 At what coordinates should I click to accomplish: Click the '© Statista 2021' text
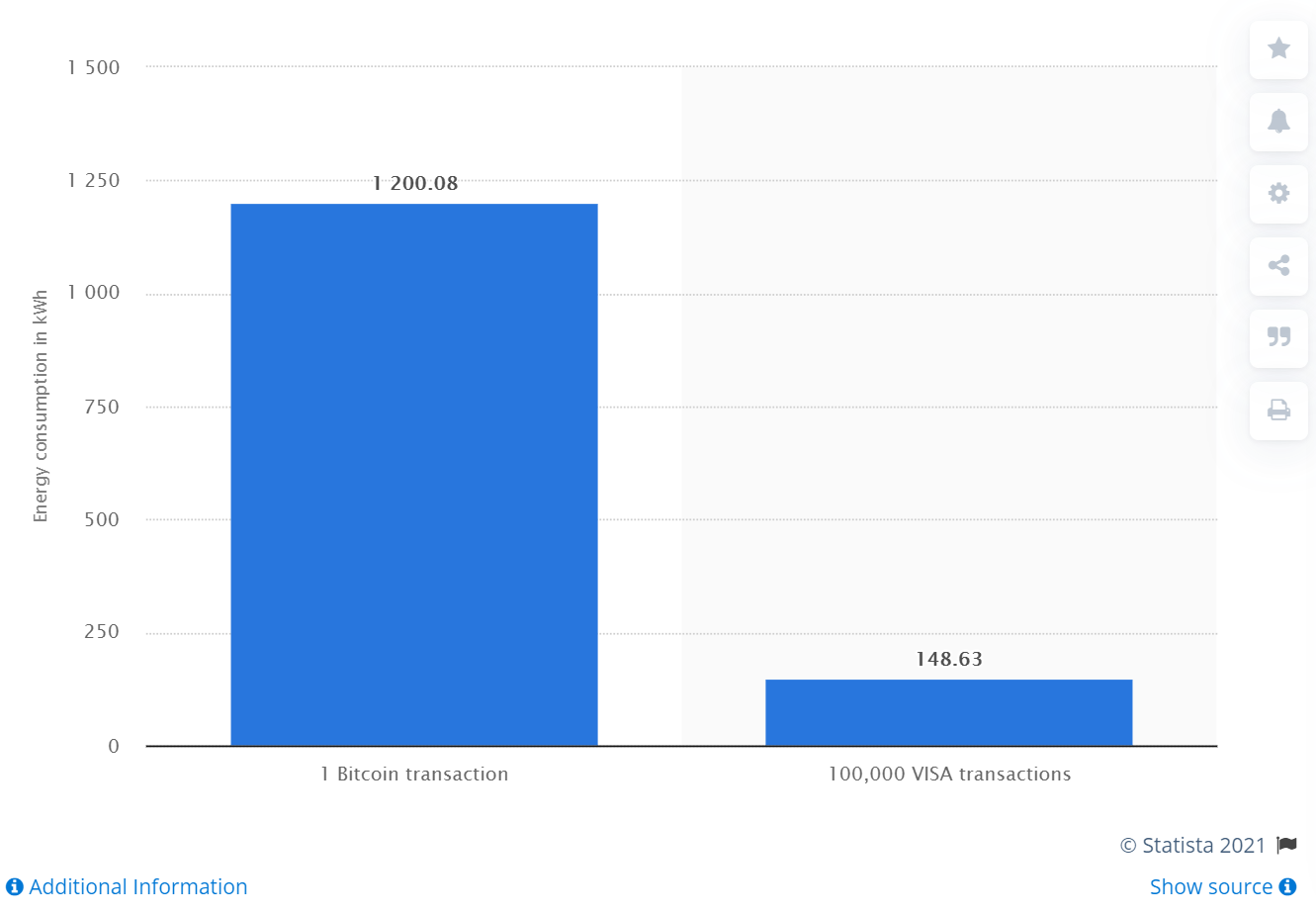point(1192,845)
